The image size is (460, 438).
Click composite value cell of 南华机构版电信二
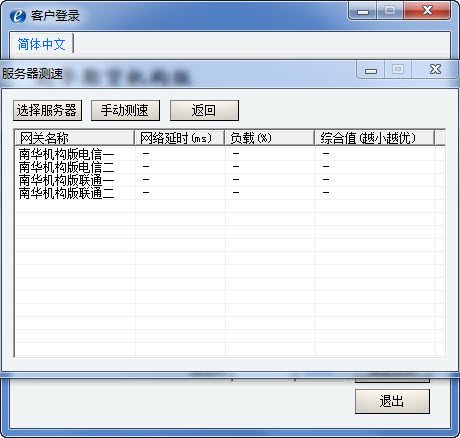pos(375,167)
